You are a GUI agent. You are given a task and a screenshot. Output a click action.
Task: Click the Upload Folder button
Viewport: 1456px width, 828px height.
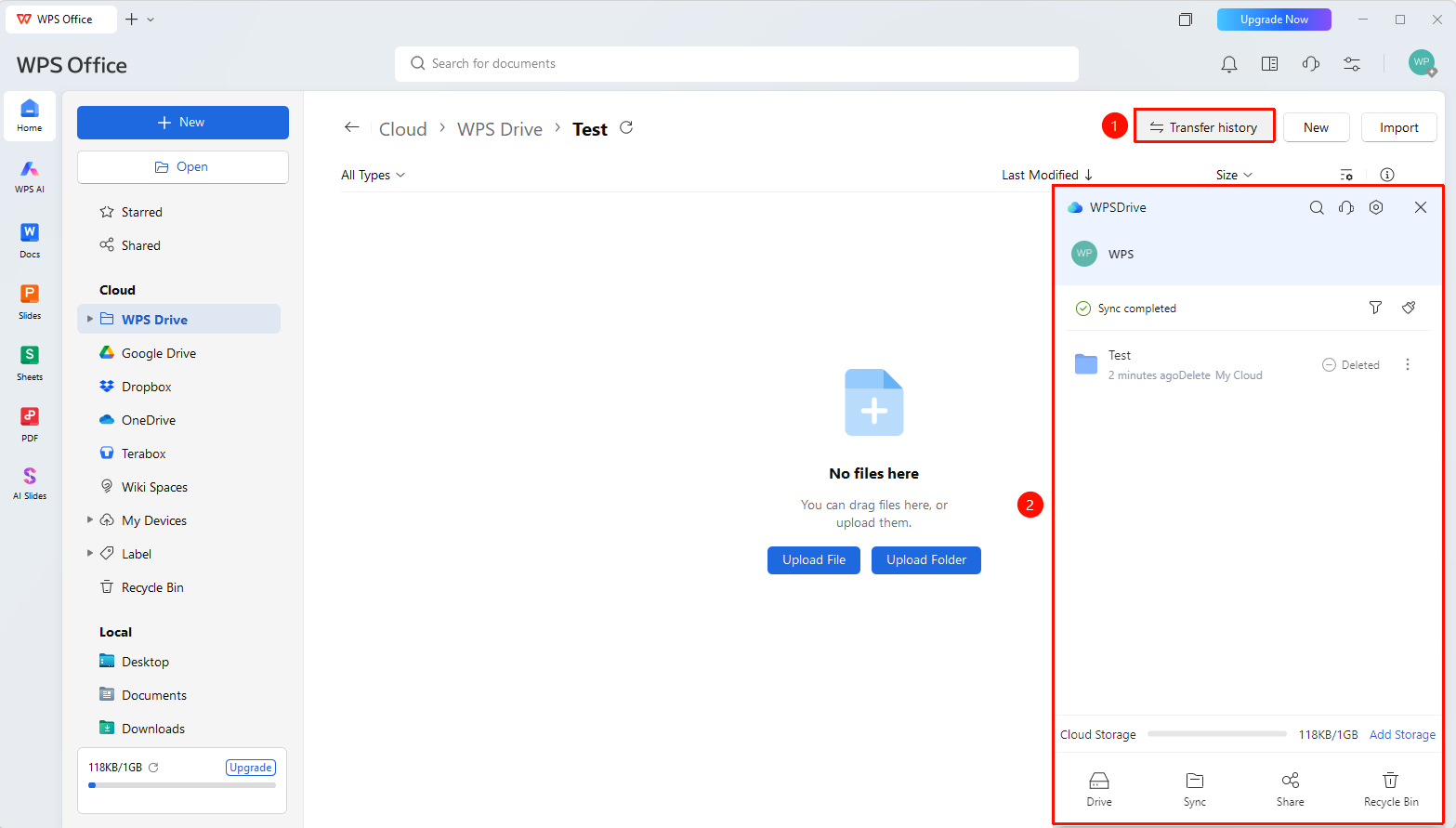pyautogui.click(x=926, y=559)
